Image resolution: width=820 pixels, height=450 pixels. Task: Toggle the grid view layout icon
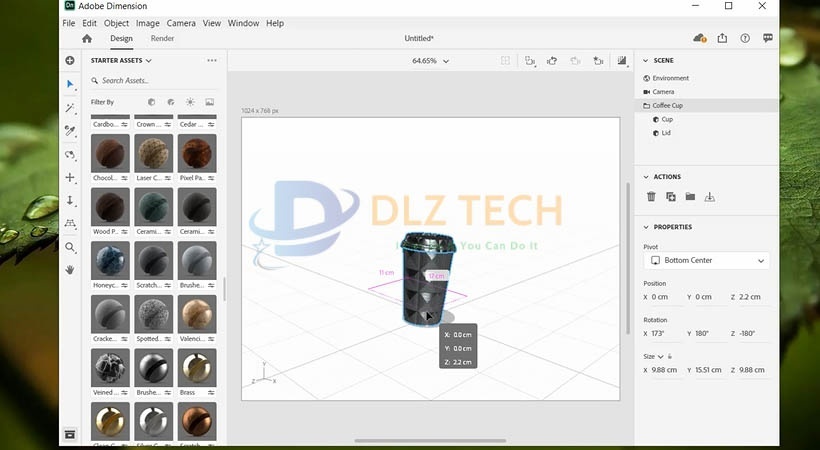tap(505, 61)
